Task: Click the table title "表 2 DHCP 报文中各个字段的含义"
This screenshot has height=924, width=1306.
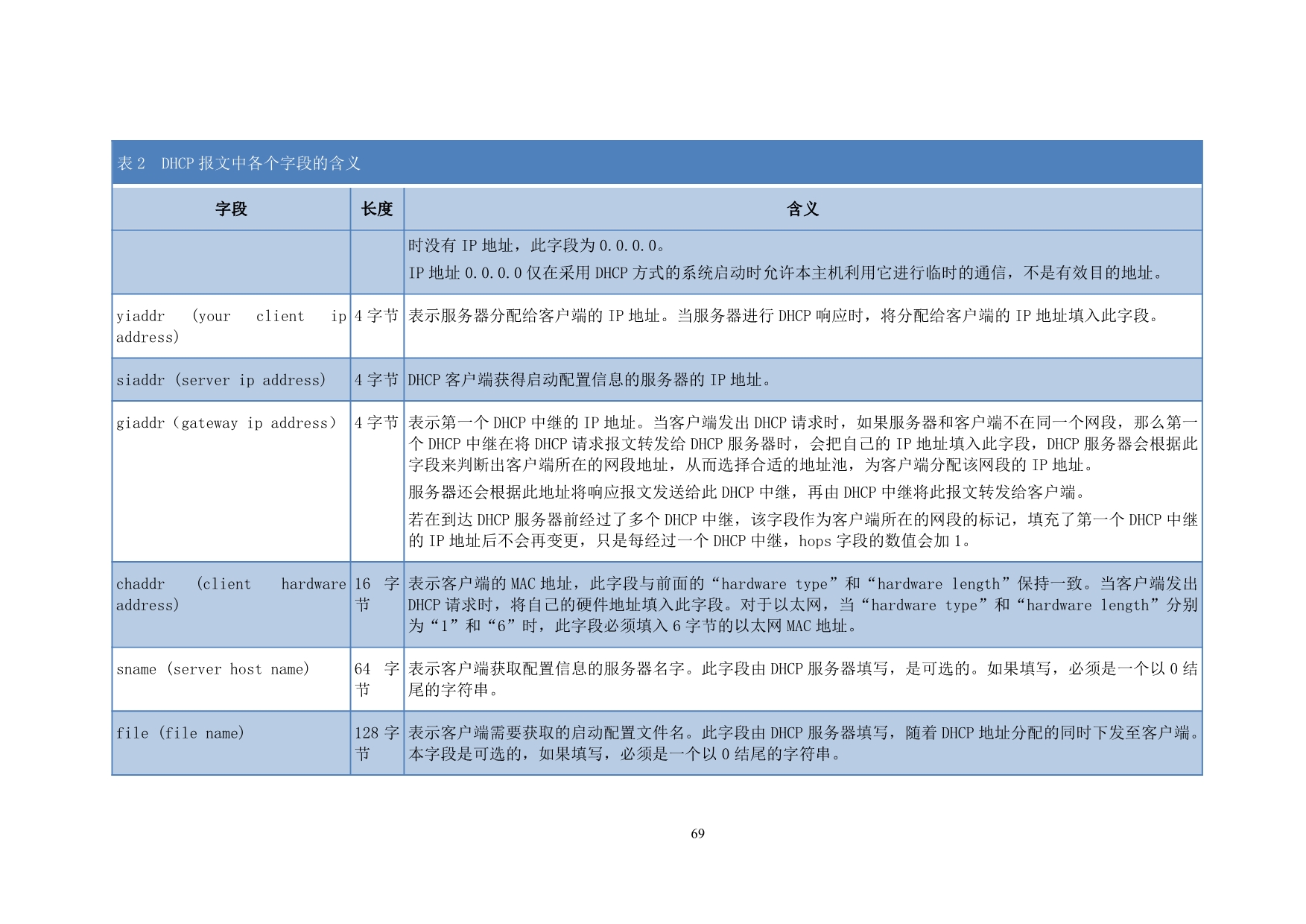Action: 238,163
